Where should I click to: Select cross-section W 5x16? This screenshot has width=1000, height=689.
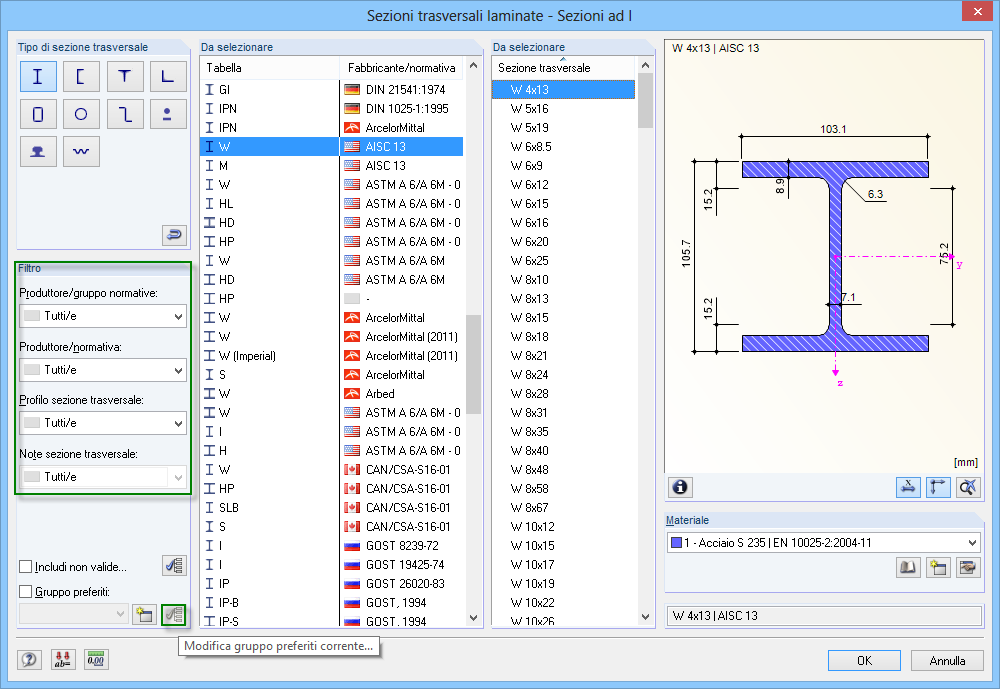(x=564, y=108)
